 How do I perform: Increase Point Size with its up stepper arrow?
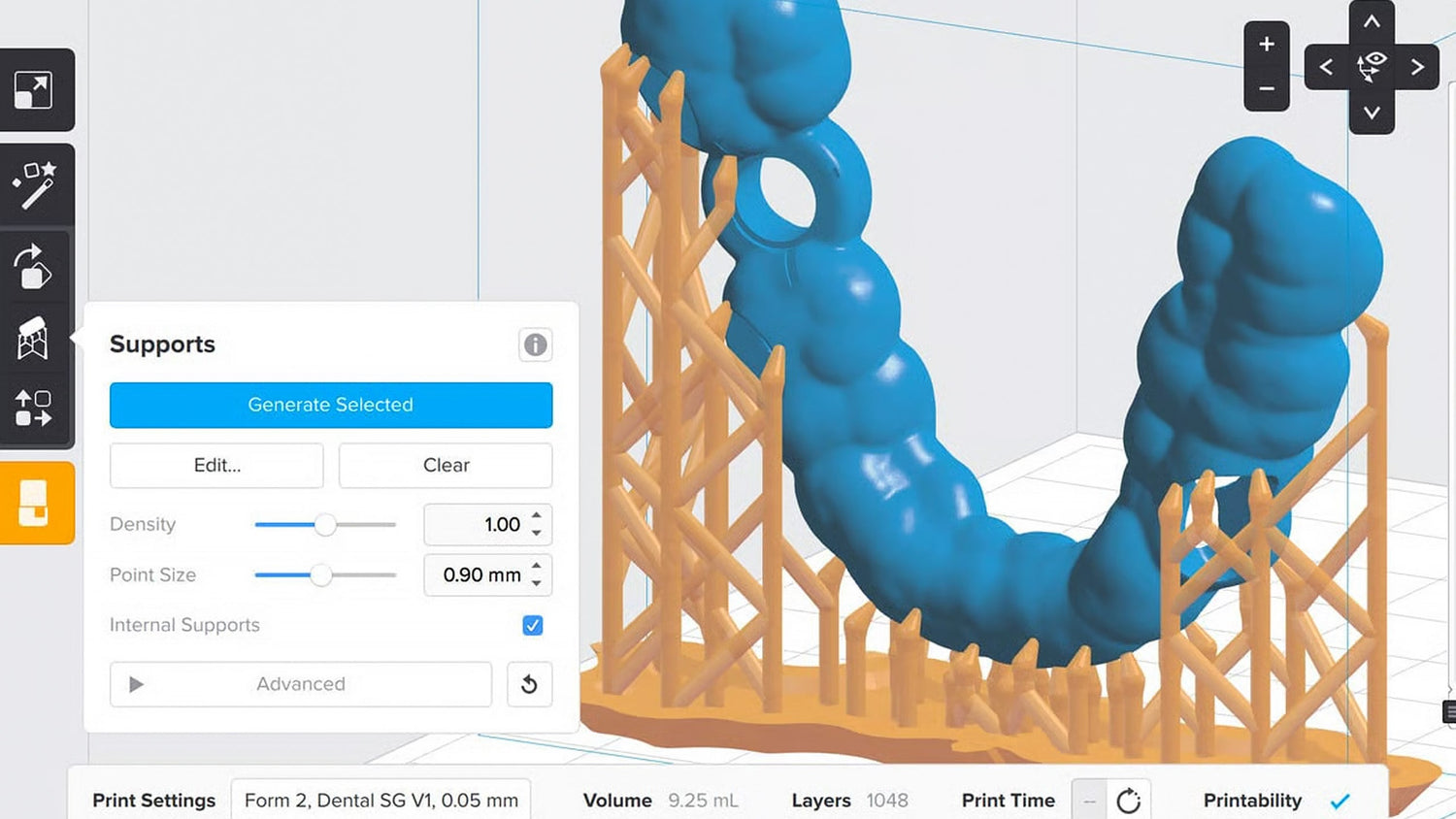coord(535,568)
